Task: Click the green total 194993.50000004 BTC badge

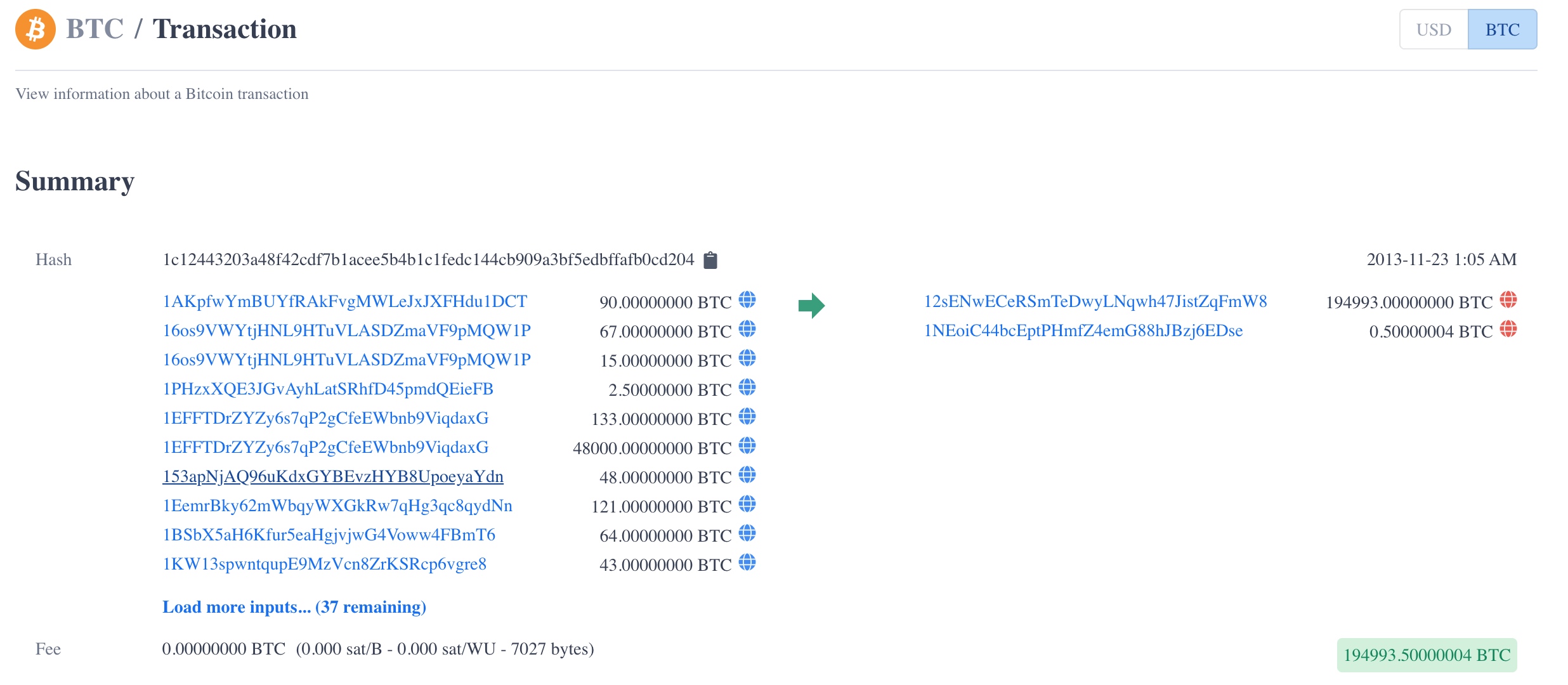Action: [x=1427, y=655]
